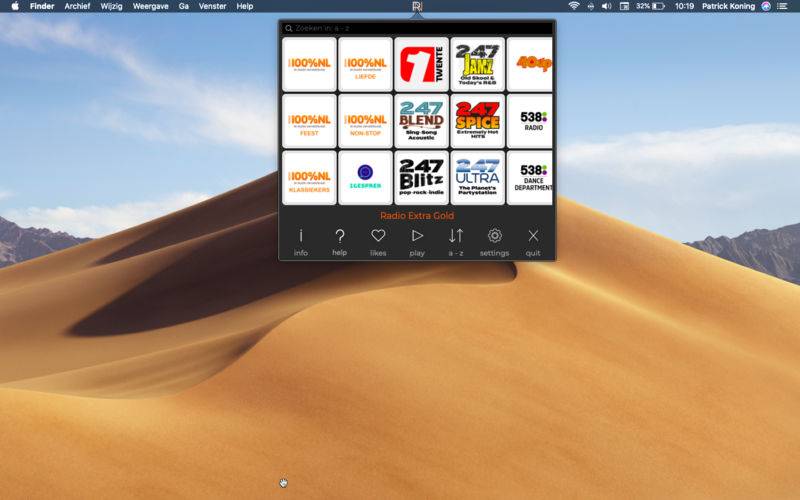Click the radio app menu bar icon

[417, 6]
